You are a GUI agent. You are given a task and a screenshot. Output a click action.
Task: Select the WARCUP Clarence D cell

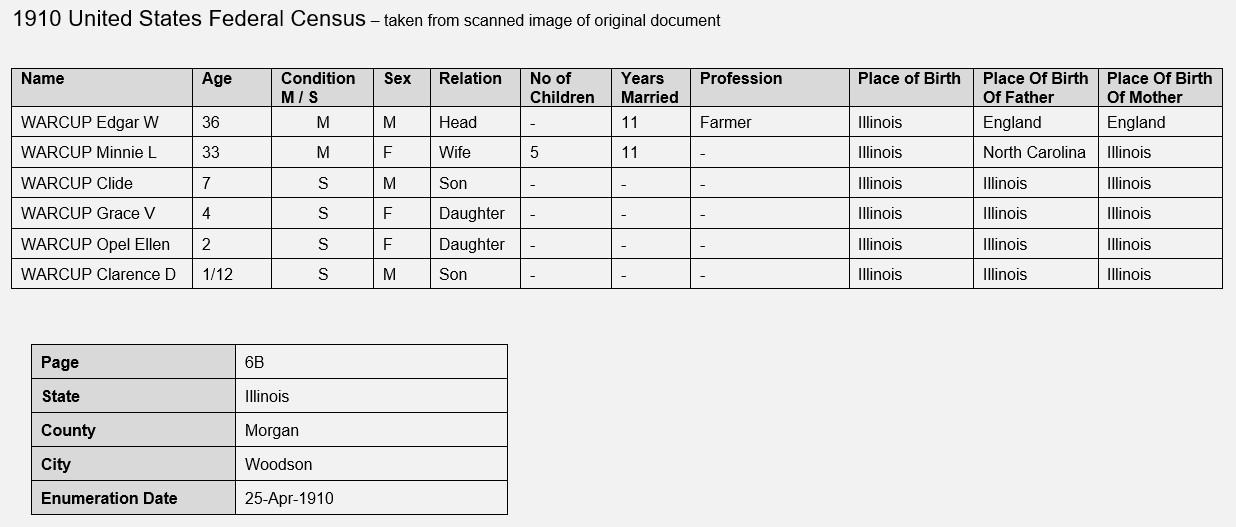102,274
